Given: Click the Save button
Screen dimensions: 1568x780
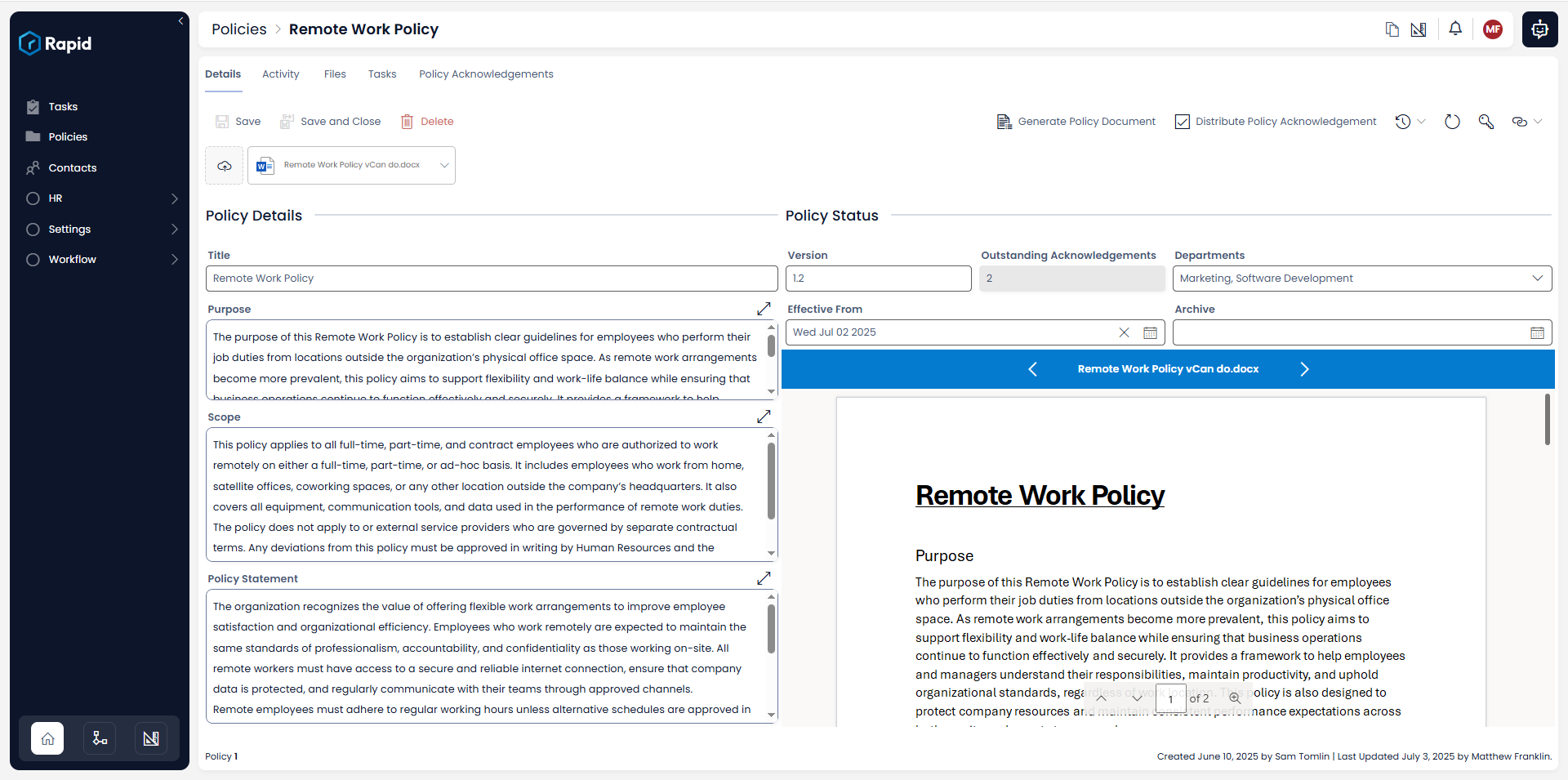Looking at the screenshot, I should pos(238,122).
